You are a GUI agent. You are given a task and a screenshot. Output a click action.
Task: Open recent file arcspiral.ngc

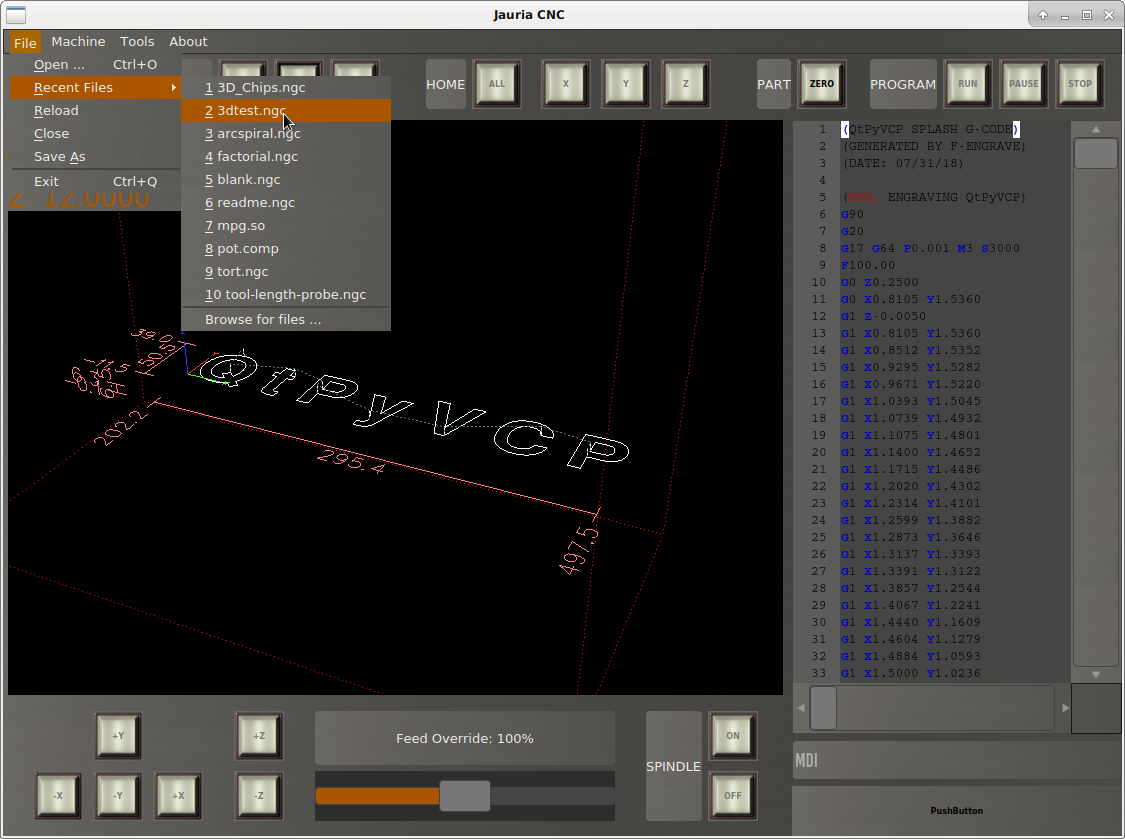pos(286,133)
